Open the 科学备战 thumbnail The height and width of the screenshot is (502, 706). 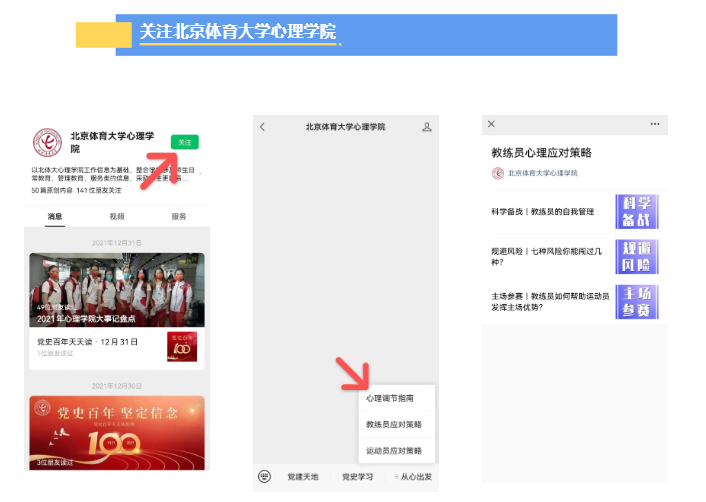point(637,212)
